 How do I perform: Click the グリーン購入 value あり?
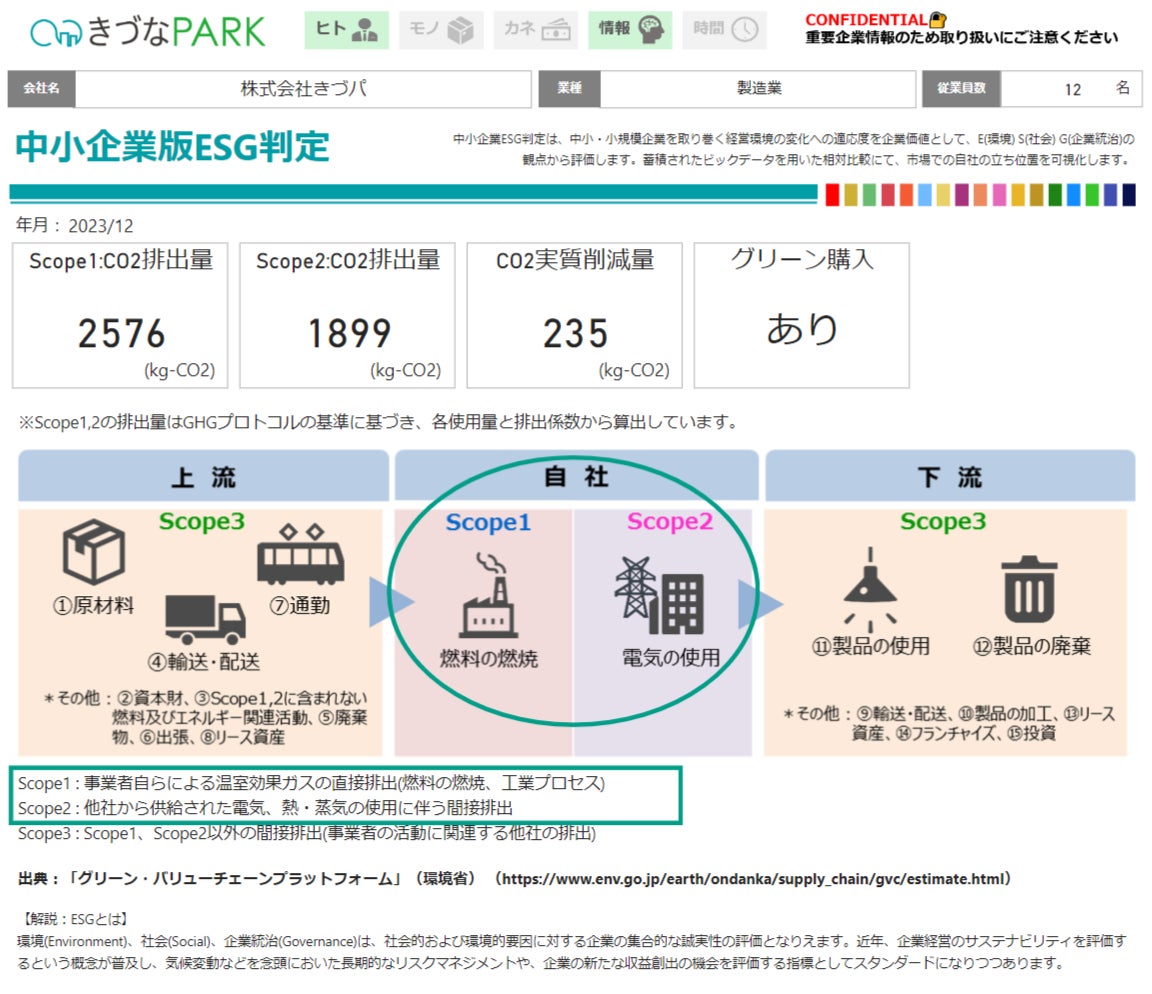click(x=802, y=328)
